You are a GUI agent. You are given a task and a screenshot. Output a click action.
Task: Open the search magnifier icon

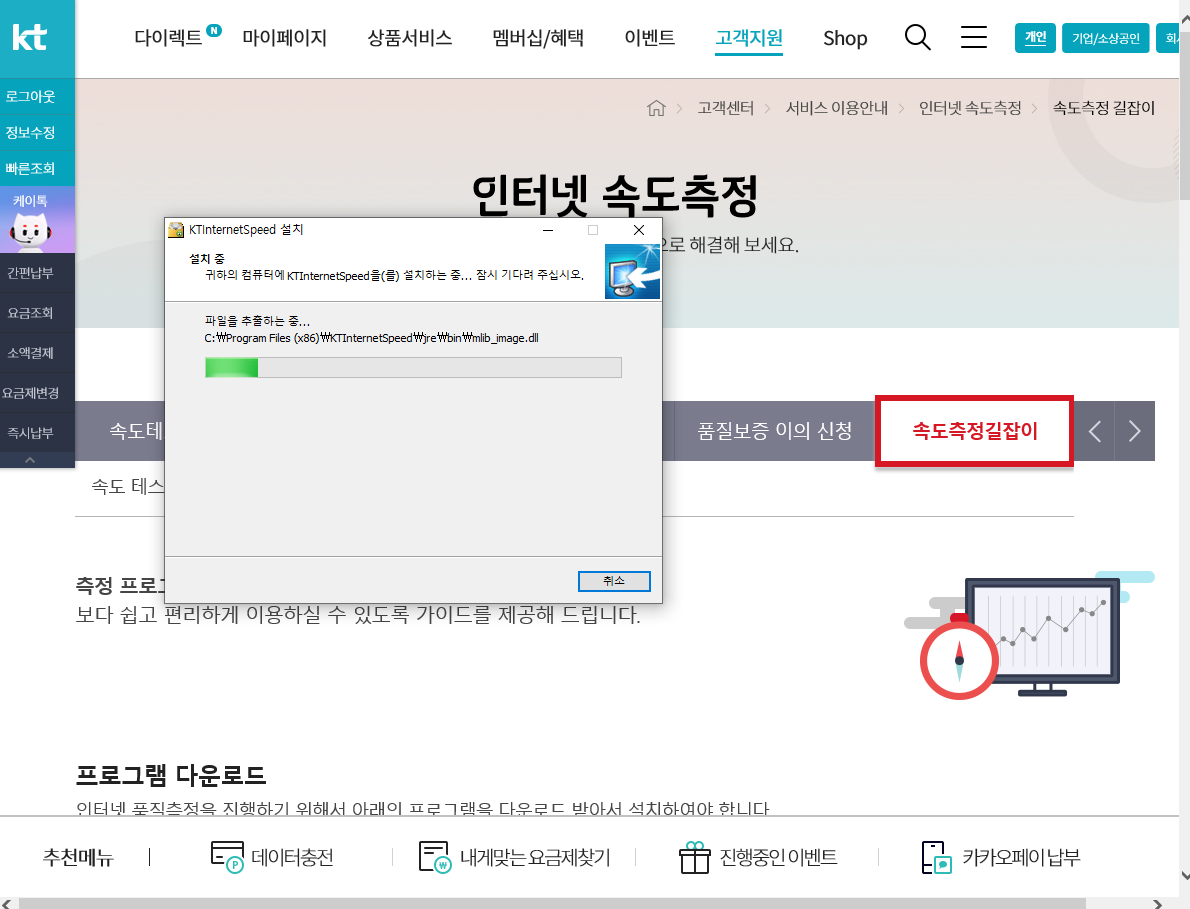pyautogui.click(x=918, y=37)
